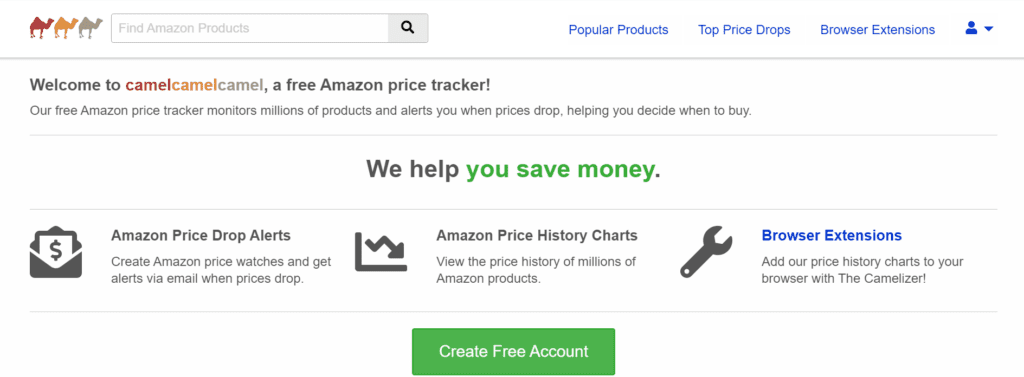Click the gray camel logo icon
Viewport: 1024px width, 377px height.
coord(91,28)
